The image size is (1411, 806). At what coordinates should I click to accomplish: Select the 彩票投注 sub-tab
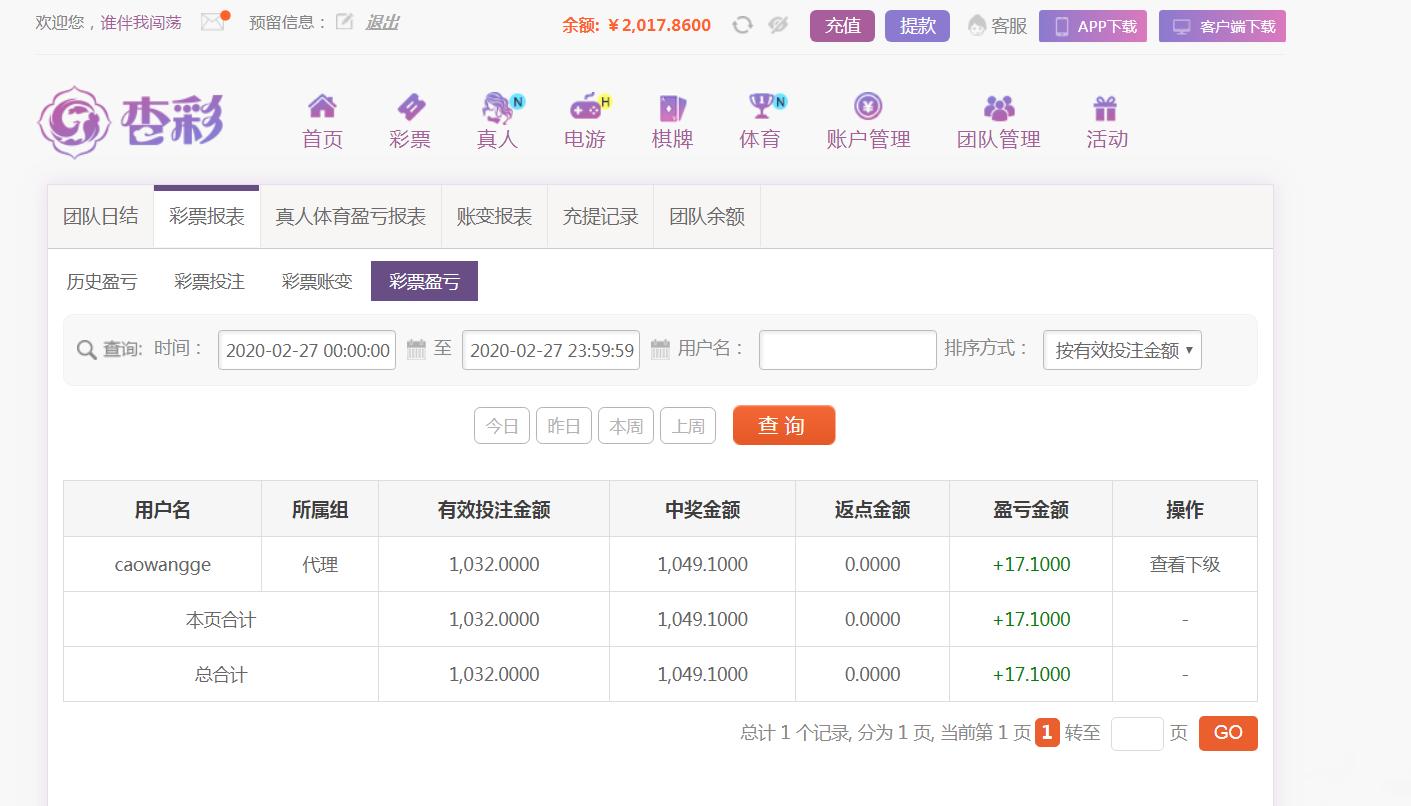click(x=209, y=282)
